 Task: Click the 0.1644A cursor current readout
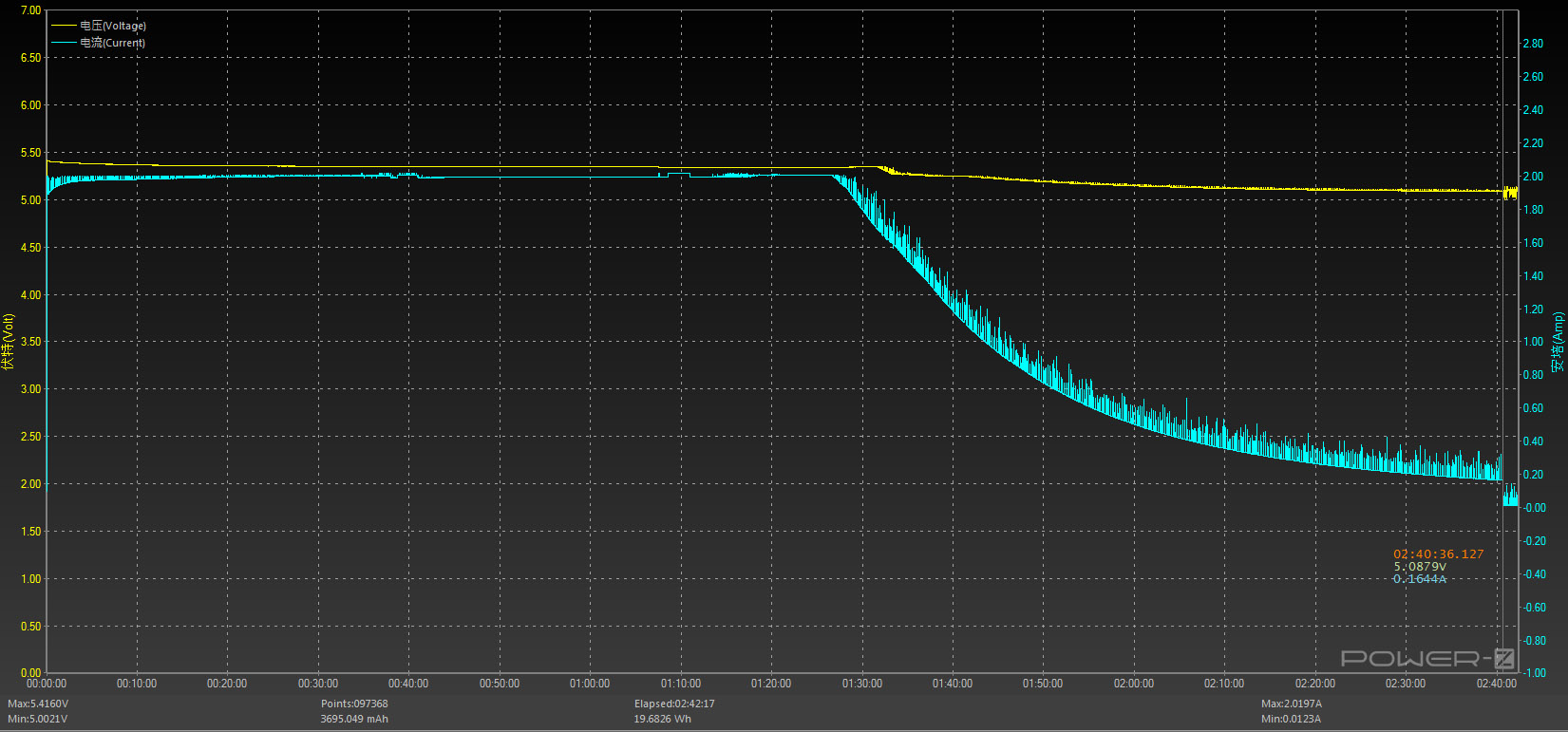tap(1420, 578)
